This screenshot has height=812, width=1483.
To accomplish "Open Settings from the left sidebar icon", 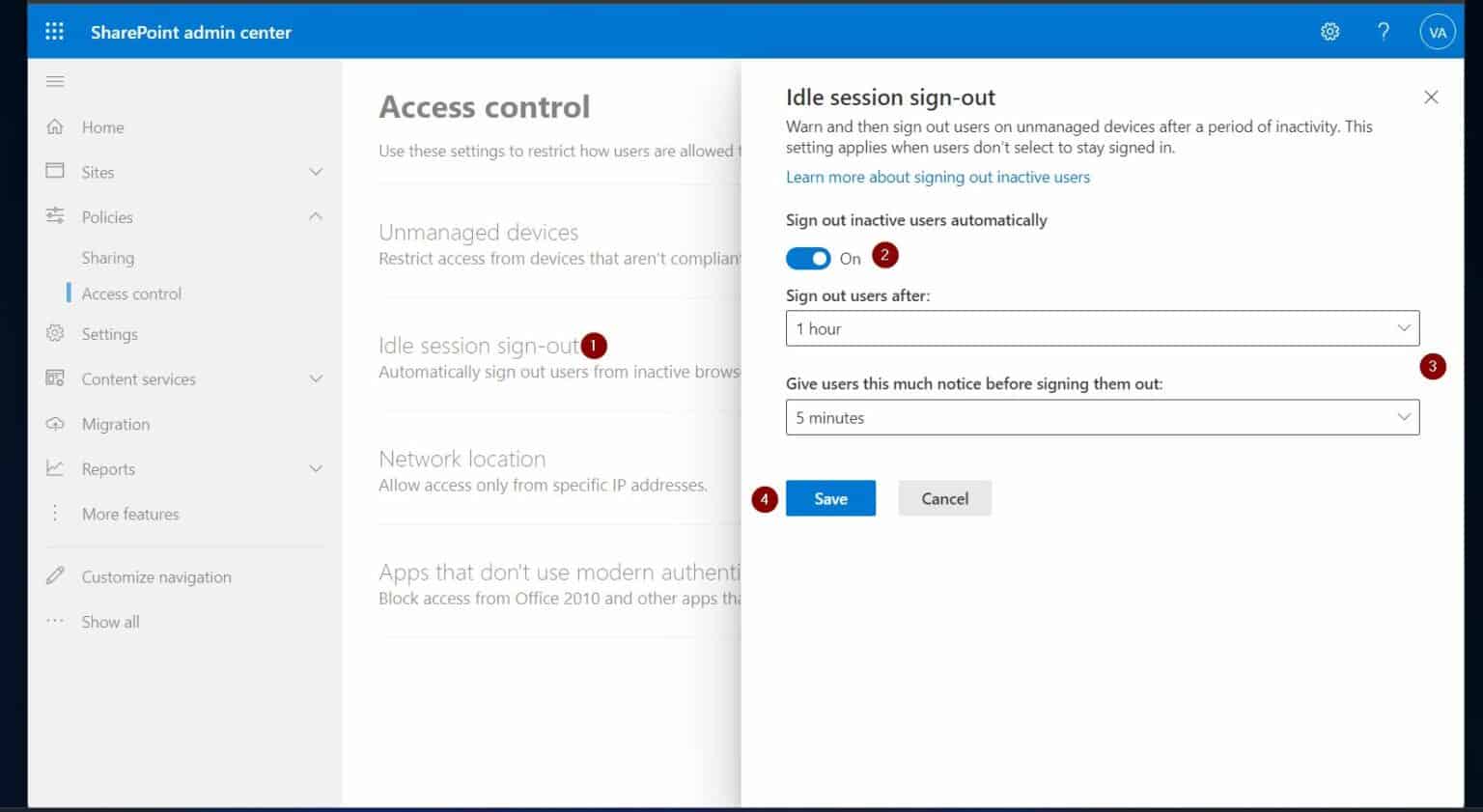I will [55, 333].
